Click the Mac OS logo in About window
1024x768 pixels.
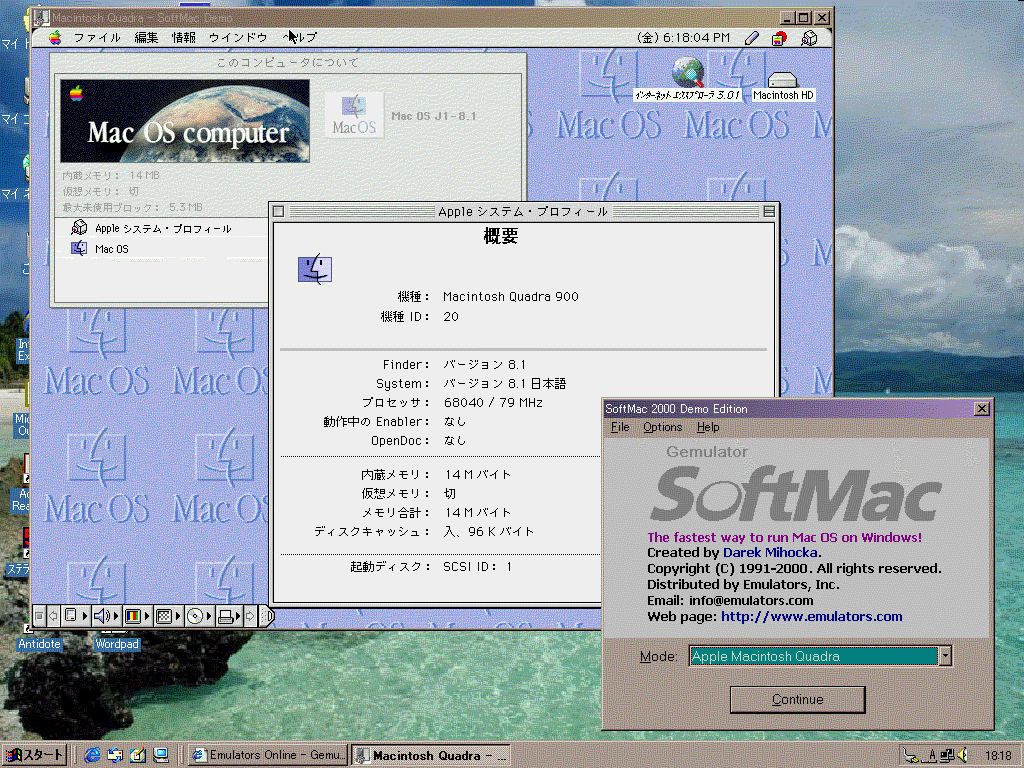[354, 115]
